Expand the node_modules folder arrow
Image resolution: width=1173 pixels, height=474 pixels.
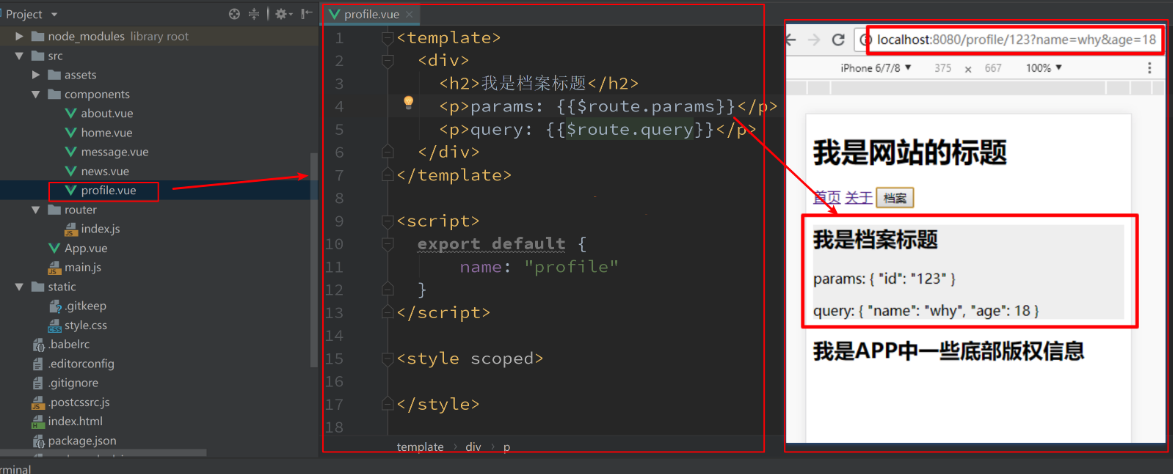click(19, 36)
